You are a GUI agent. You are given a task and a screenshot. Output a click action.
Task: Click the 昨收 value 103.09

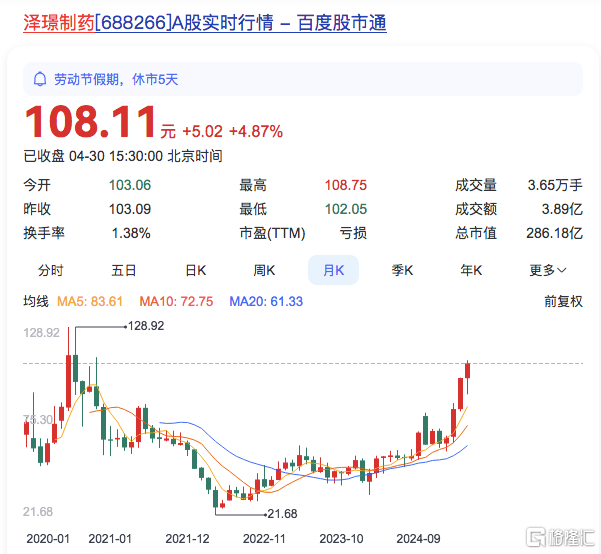point(130,209)
